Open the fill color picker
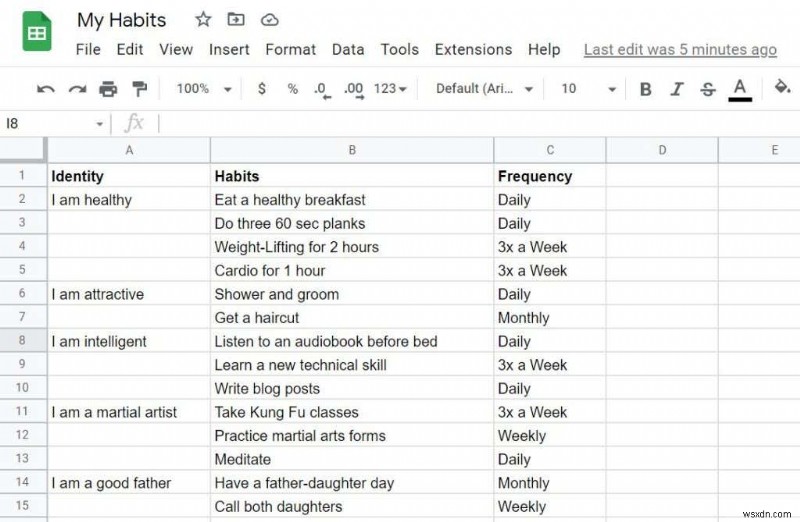This screenshot has height=522, width=800. pos(782,87)
